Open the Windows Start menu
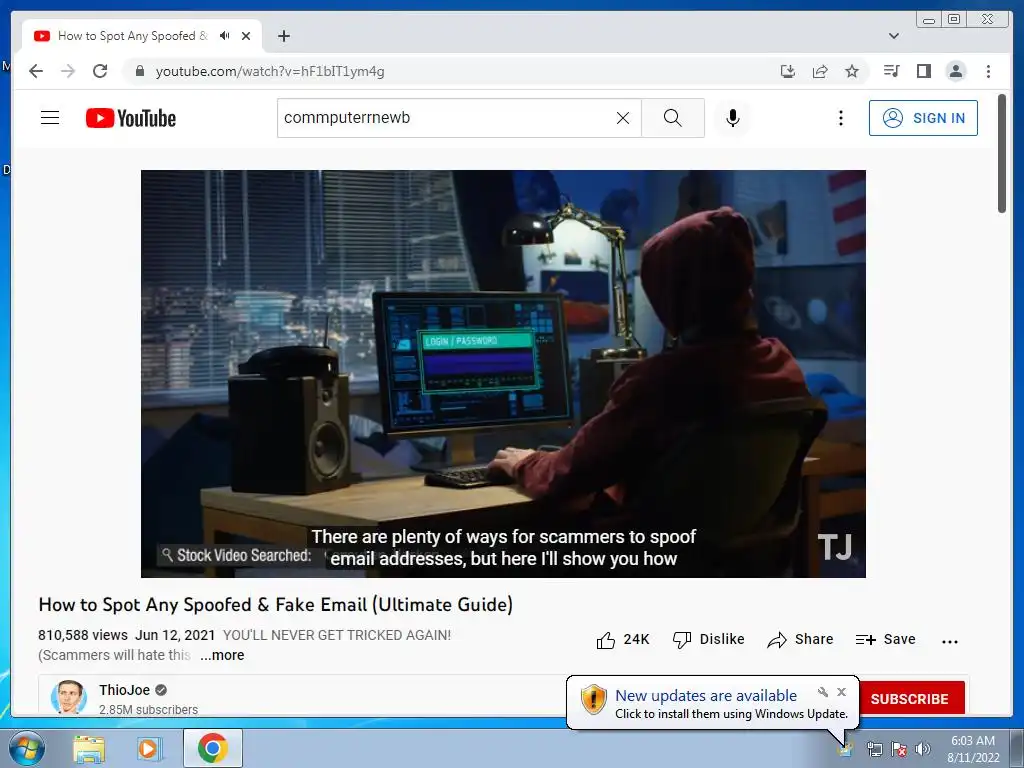1024x768 pixels. pos(25,748)
